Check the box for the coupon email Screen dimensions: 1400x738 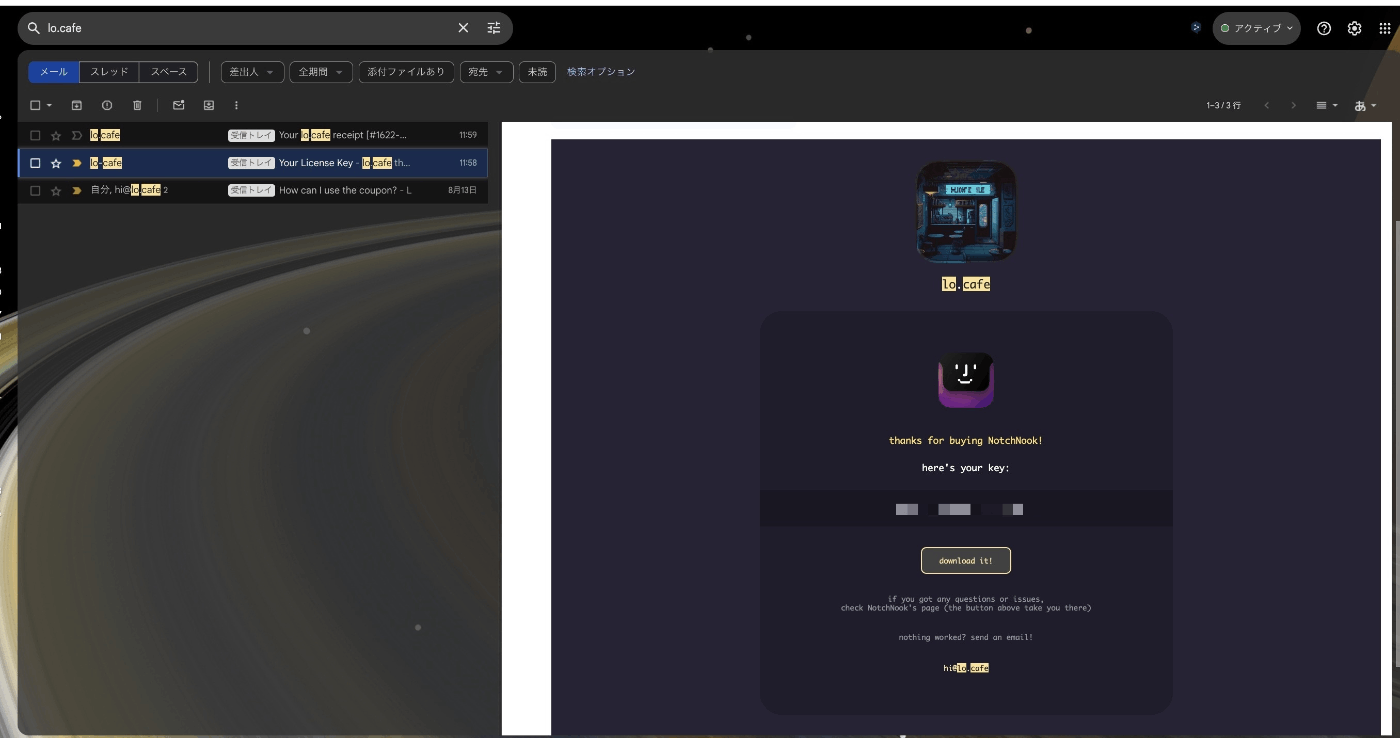click(35, 190)
